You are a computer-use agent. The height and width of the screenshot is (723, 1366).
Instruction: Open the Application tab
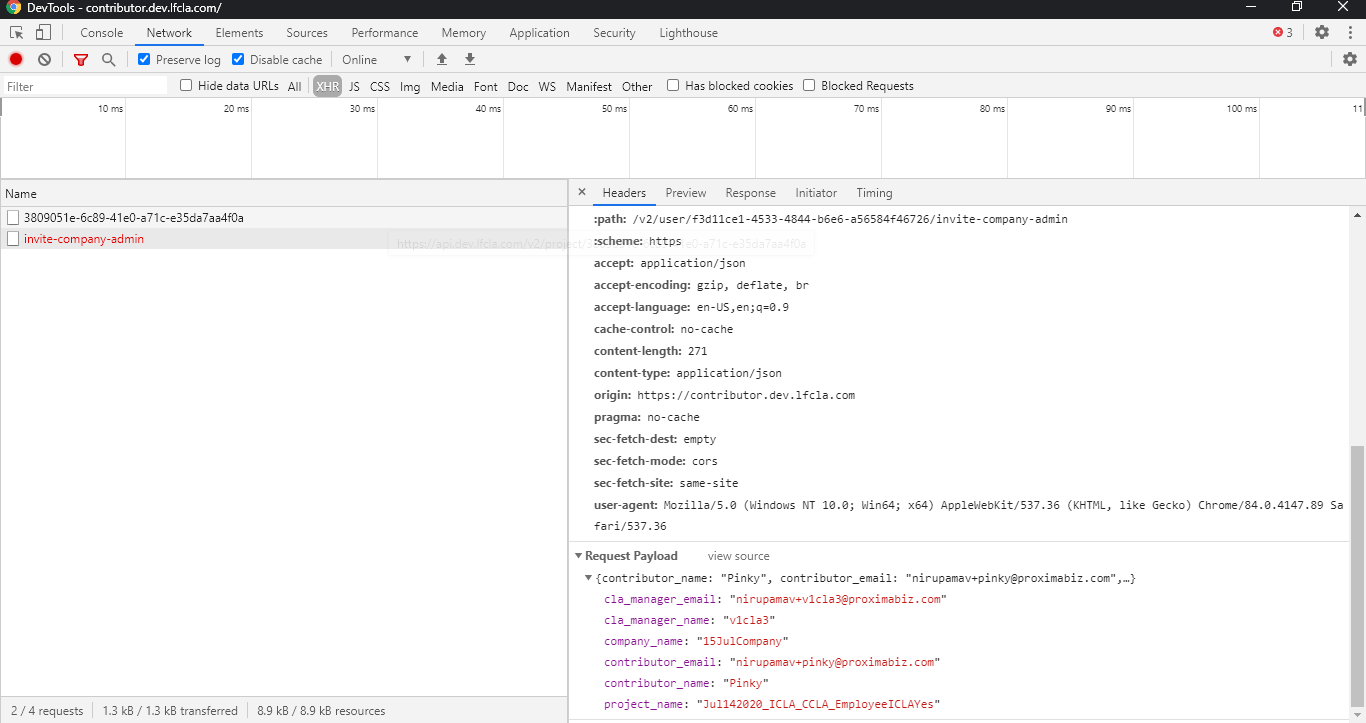539,32
